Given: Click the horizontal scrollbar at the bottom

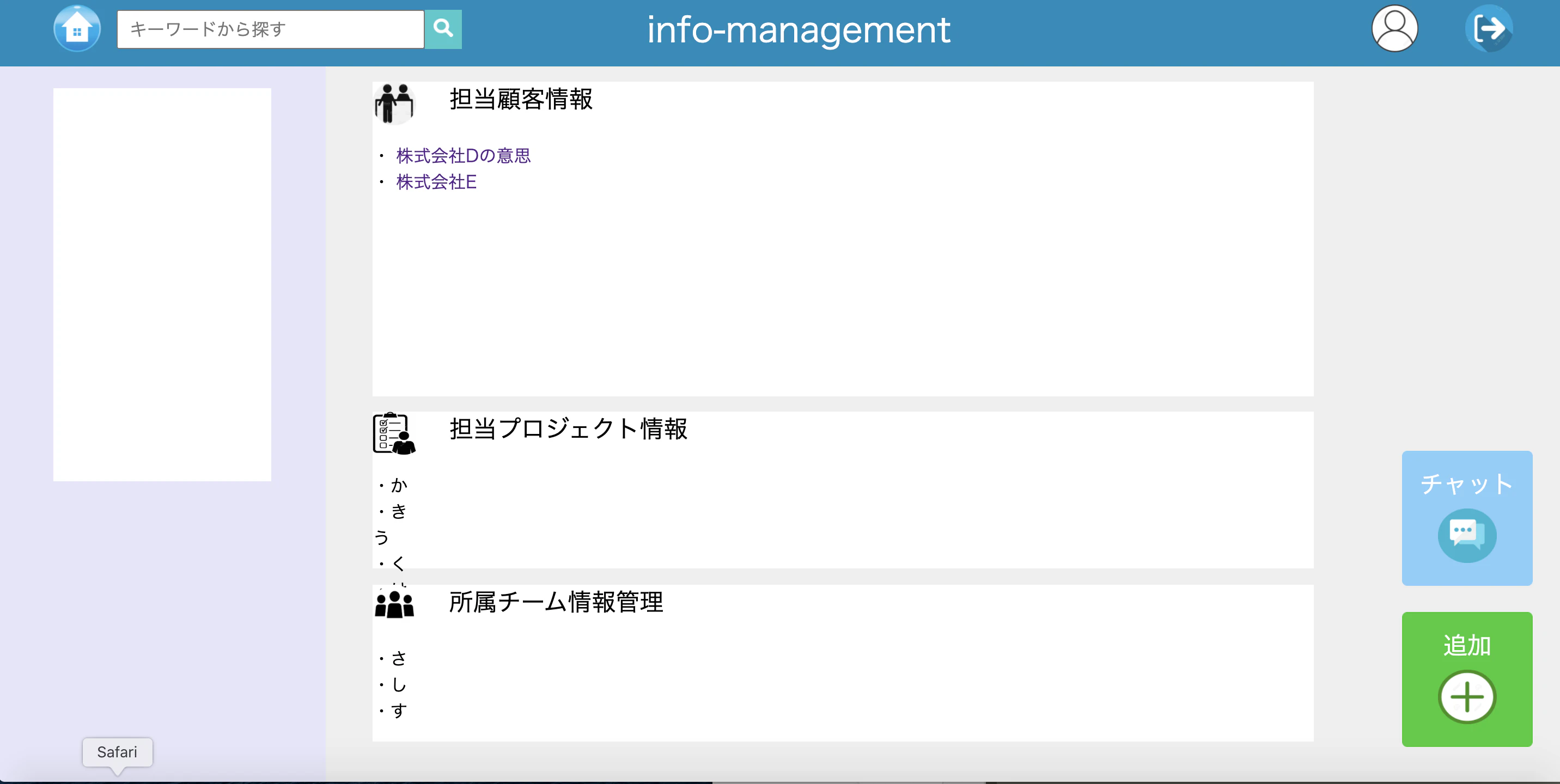Looking at the screenshot, I should (x=848, y=780).
